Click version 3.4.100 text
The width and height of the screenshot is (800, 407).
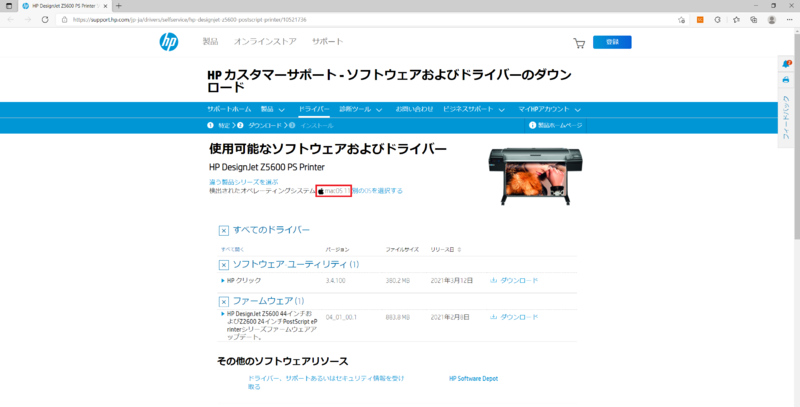336,281
